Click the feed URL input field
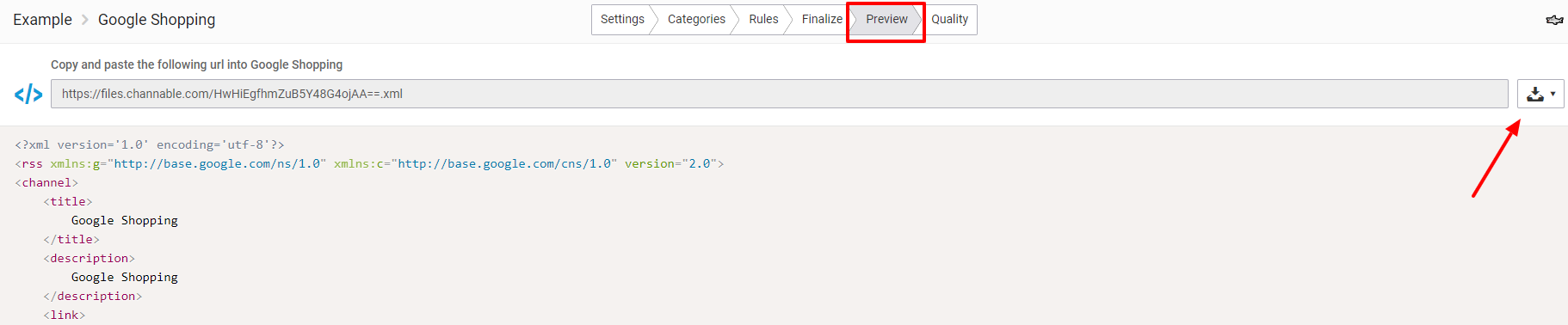Viewport: 1568px width, 325px height. pyautogui.click(x=779, y=94)
